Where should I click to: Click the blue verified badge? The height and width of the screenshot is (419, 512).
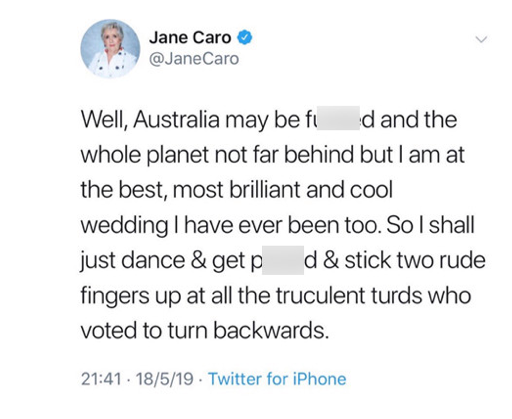pos(245,37)
